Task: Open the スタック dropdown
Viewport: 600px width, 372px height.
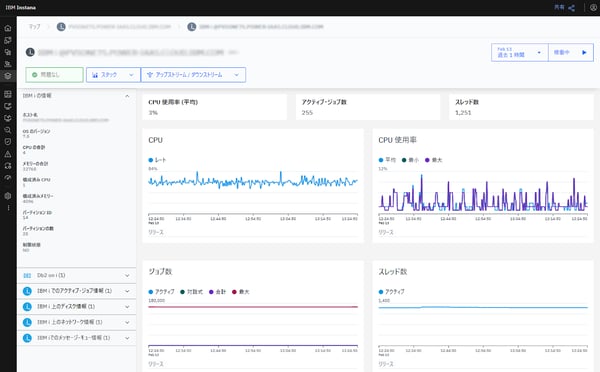Action: (x=113, y=75)
